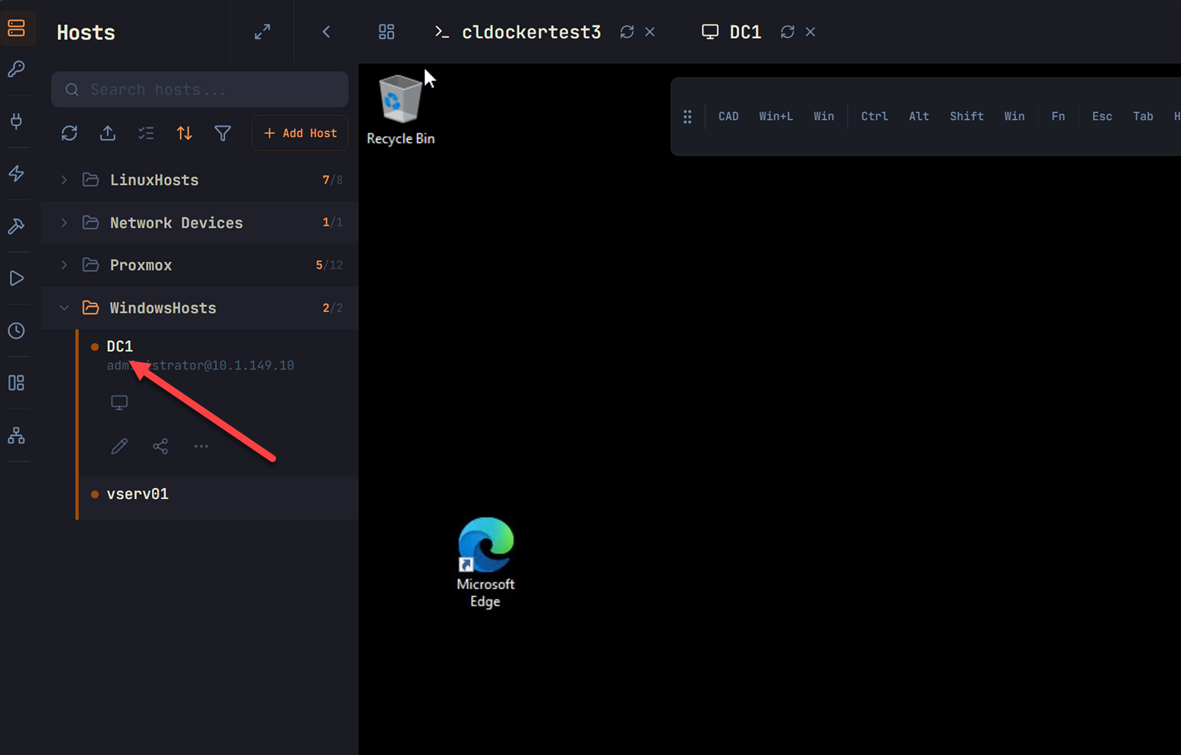The width and height of the screenshot is (1181, 755).
Task: Toggle the sort order arrows icon
Action: [x=185, y=133]
